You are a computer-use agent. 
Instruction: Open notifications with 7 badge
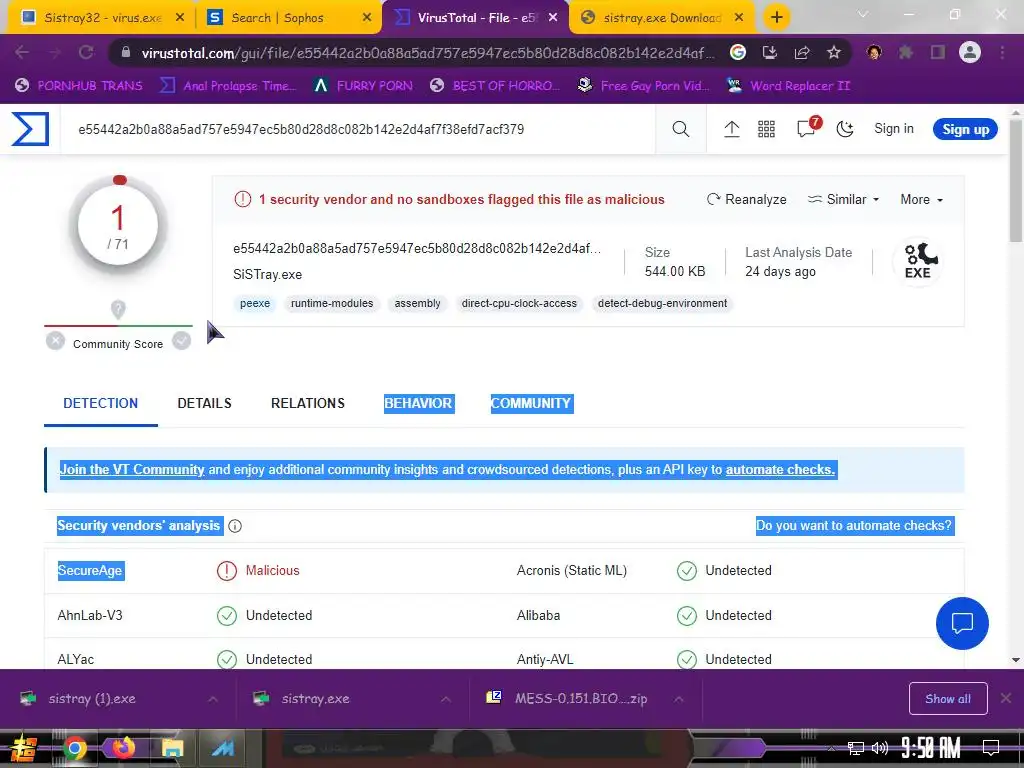pyautogui.click(x=808, y=127)
